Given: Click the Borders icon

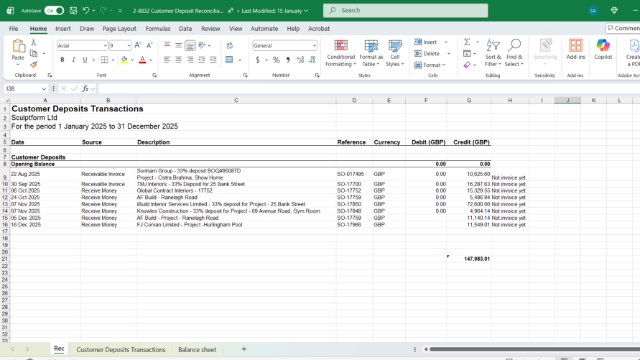Looking at the screenshot, I should [104, 60].
